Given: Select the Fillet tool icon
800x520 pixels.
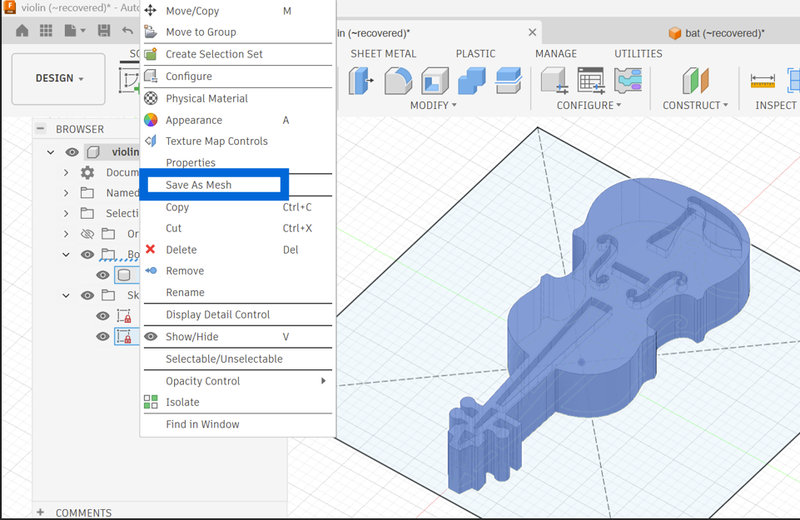Looking at the screenshot, I should point(398,81).
